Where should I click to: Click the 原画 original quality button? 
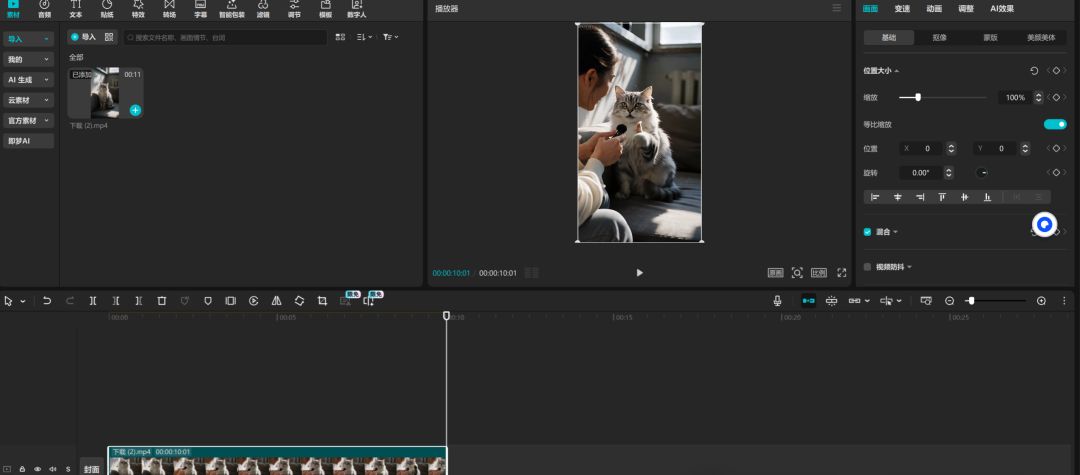[x=776, y=273]
